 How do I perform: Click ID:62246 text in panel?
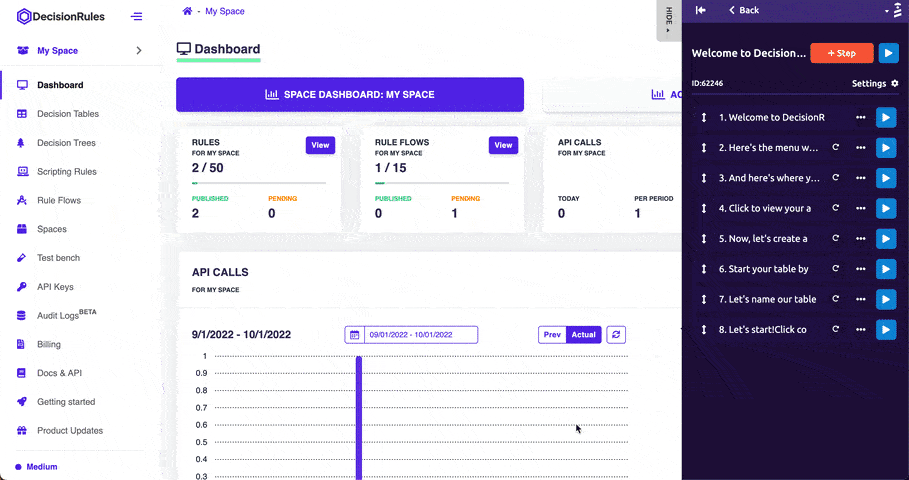pos(707,83)
